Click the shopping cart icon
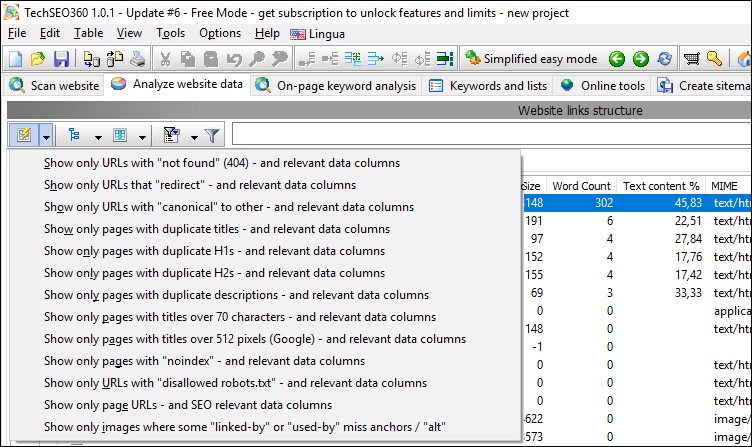The image size is (752, 447). point(691,59)
